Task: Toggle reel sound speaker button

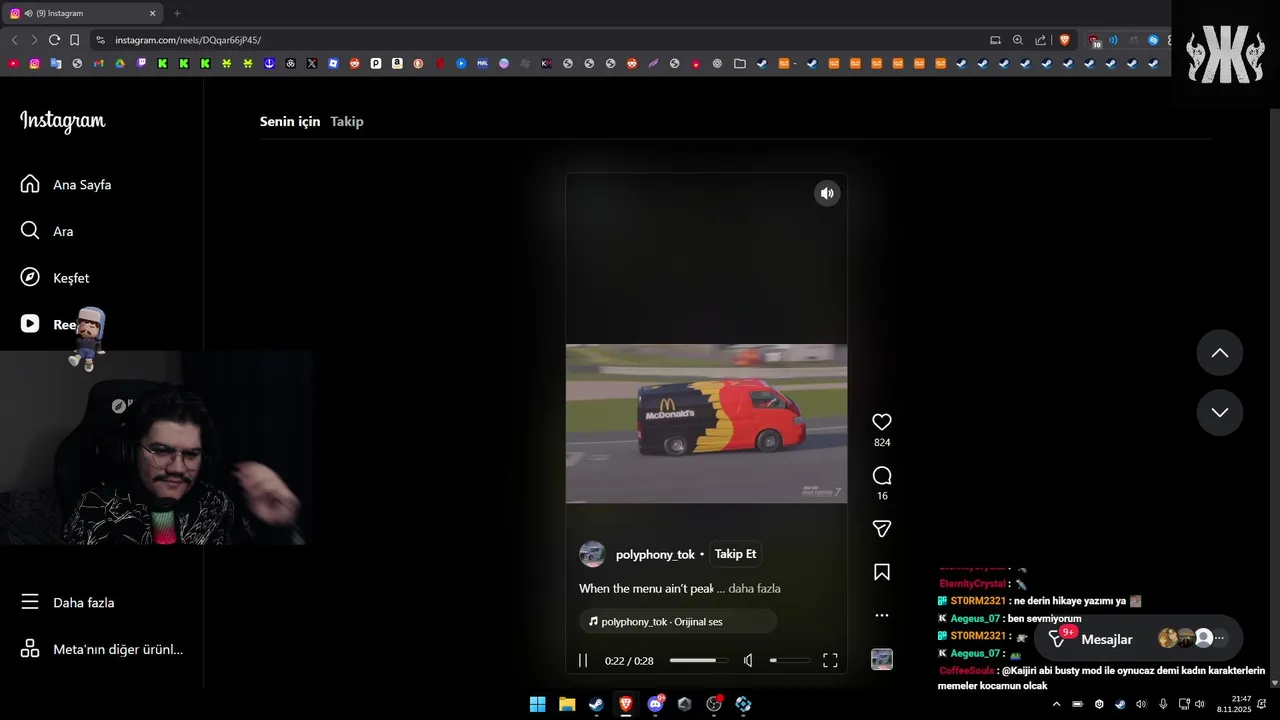Action: (827, 194)
